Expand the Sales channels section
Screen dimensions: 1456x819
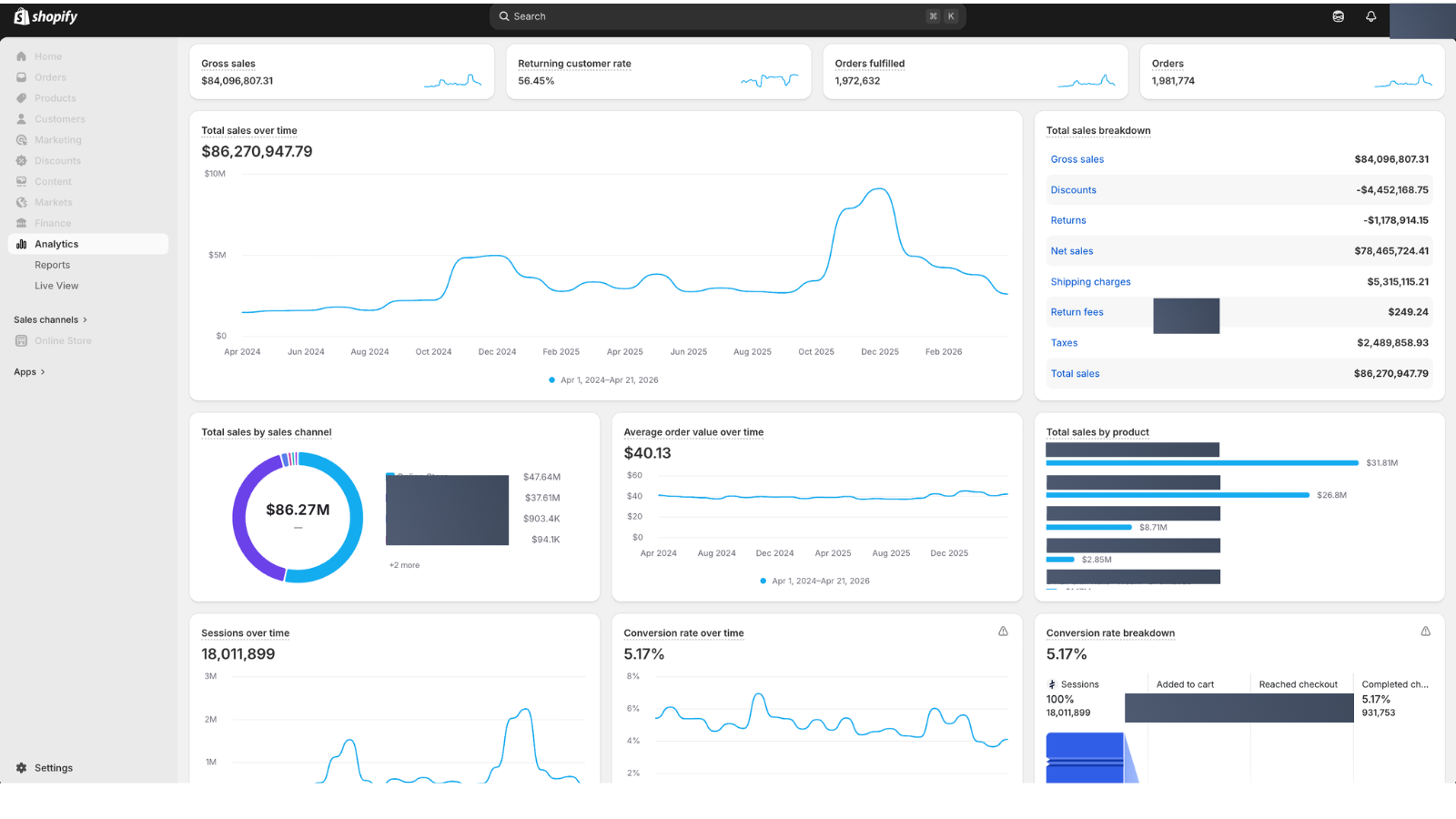click(x=50, y=320)
